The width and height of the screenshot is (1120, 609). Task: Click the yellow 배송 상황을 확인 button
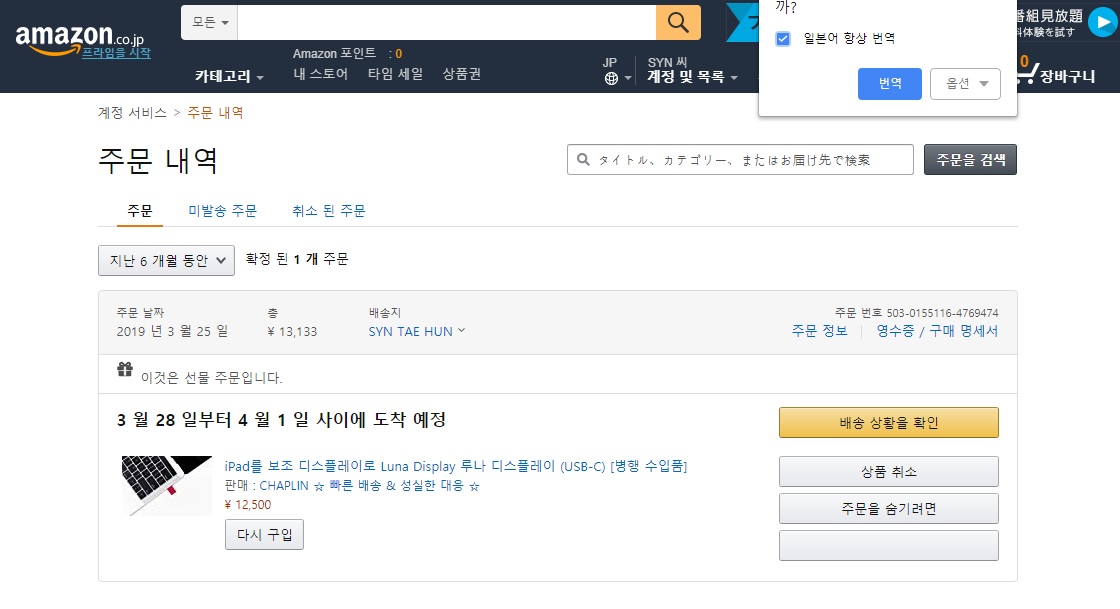pos(889,423)
